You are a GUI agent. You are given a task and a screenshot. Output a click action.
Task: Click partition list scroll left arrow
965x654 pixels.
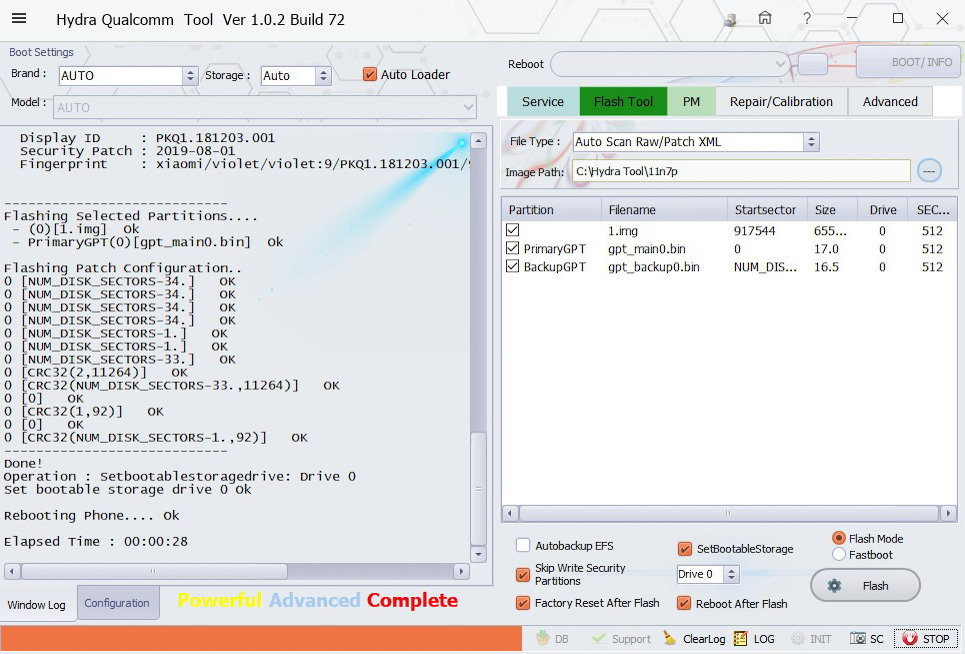click(510, 512)
